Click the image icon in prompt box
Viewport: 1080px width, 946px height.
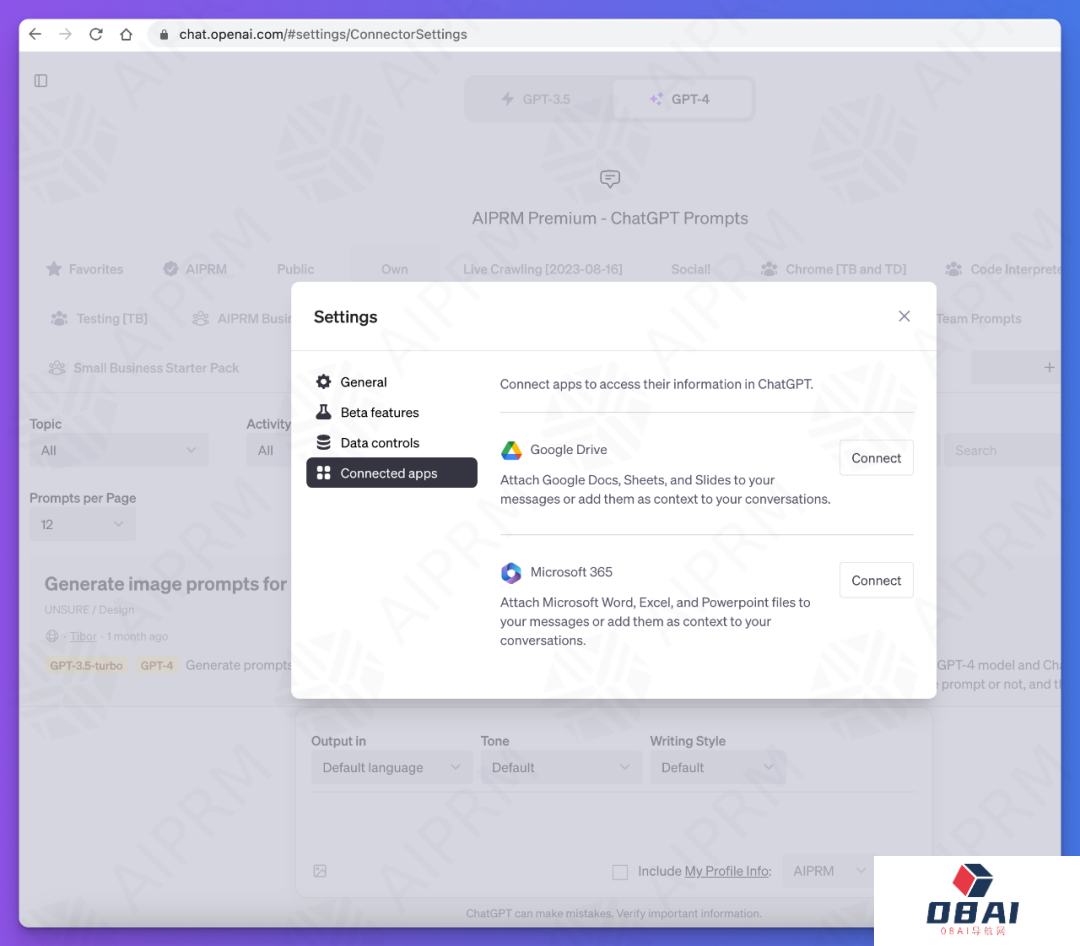[320, 871]
